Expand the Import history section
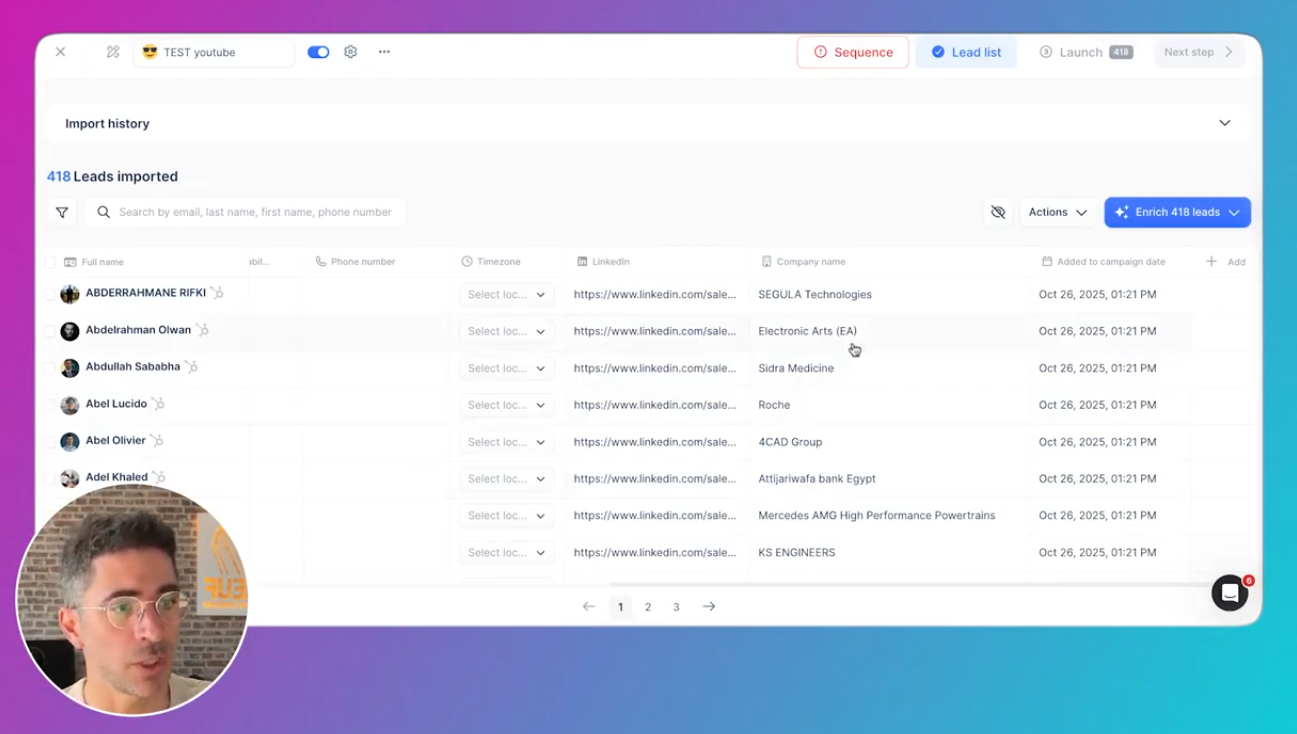This screenshot has height=734, width=1297. point(648,123)
